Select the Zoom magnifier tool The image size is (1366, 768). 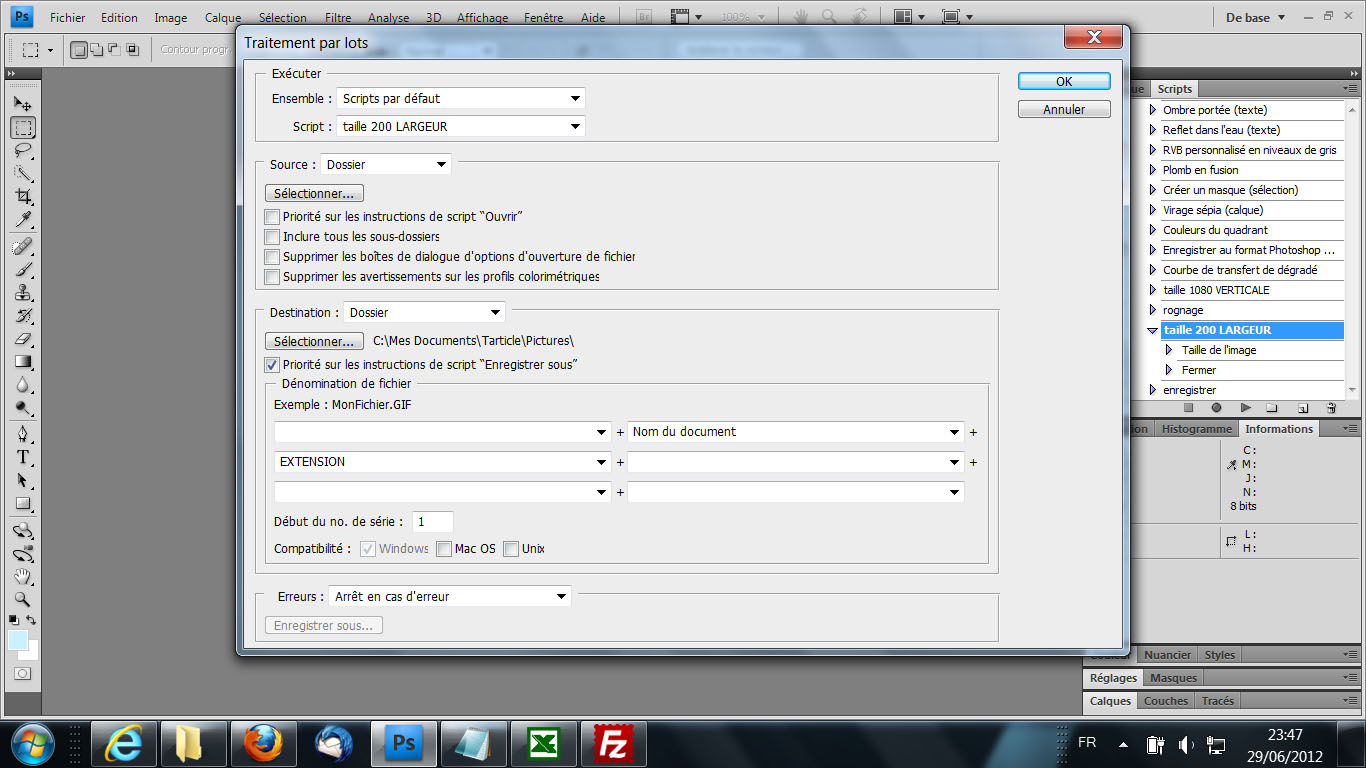[23, 600]
